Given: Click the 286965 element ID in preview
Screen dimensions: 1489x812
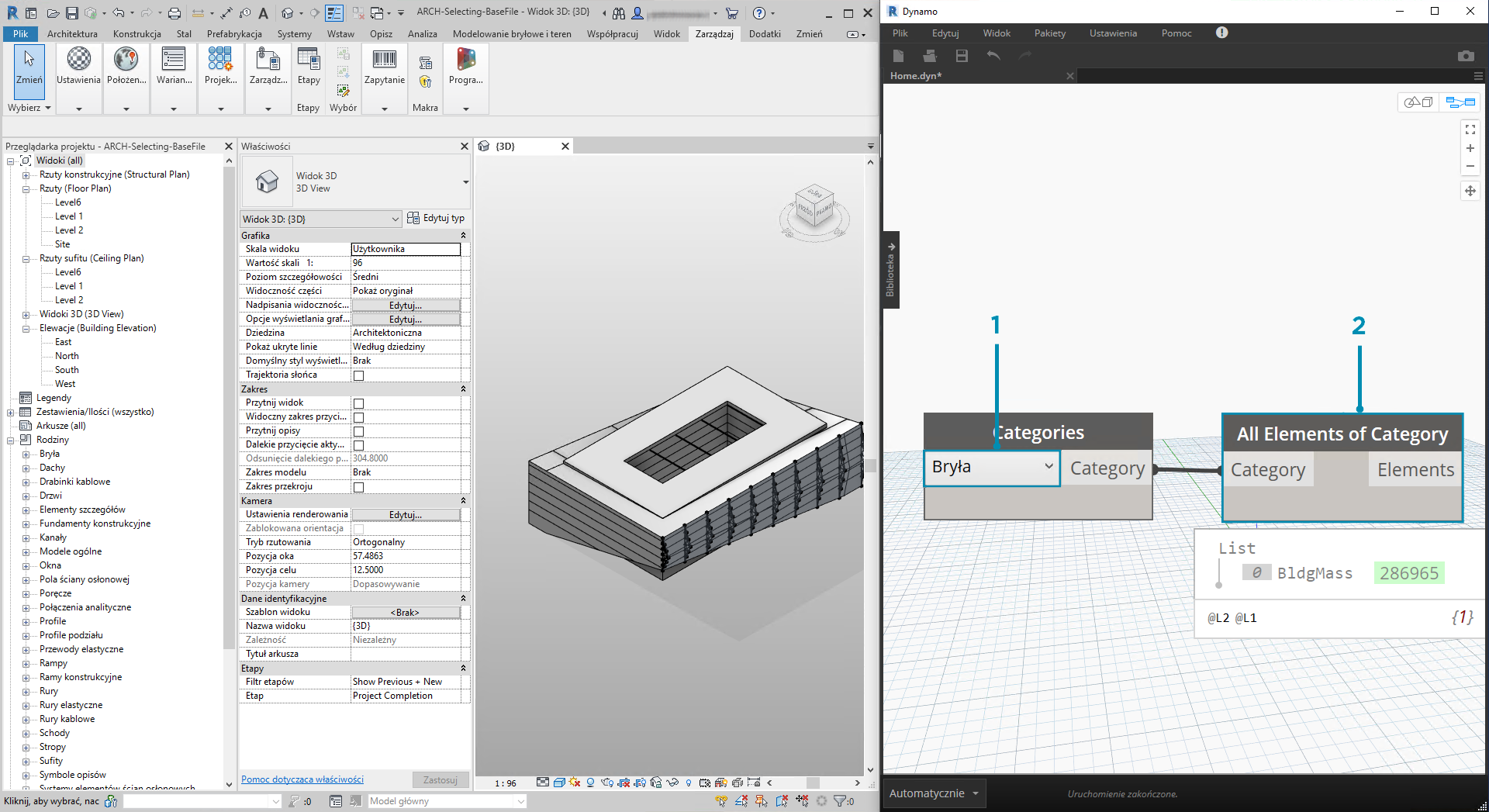Looking at the screenshot, I should tap(1408, 573).
